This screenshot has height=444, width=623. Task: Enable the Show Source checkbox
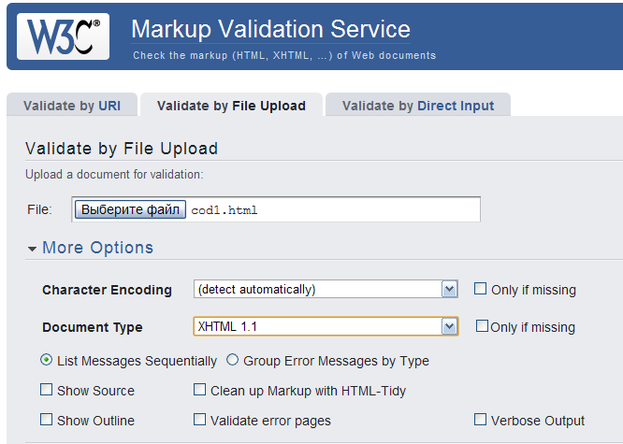pos(47,390)
